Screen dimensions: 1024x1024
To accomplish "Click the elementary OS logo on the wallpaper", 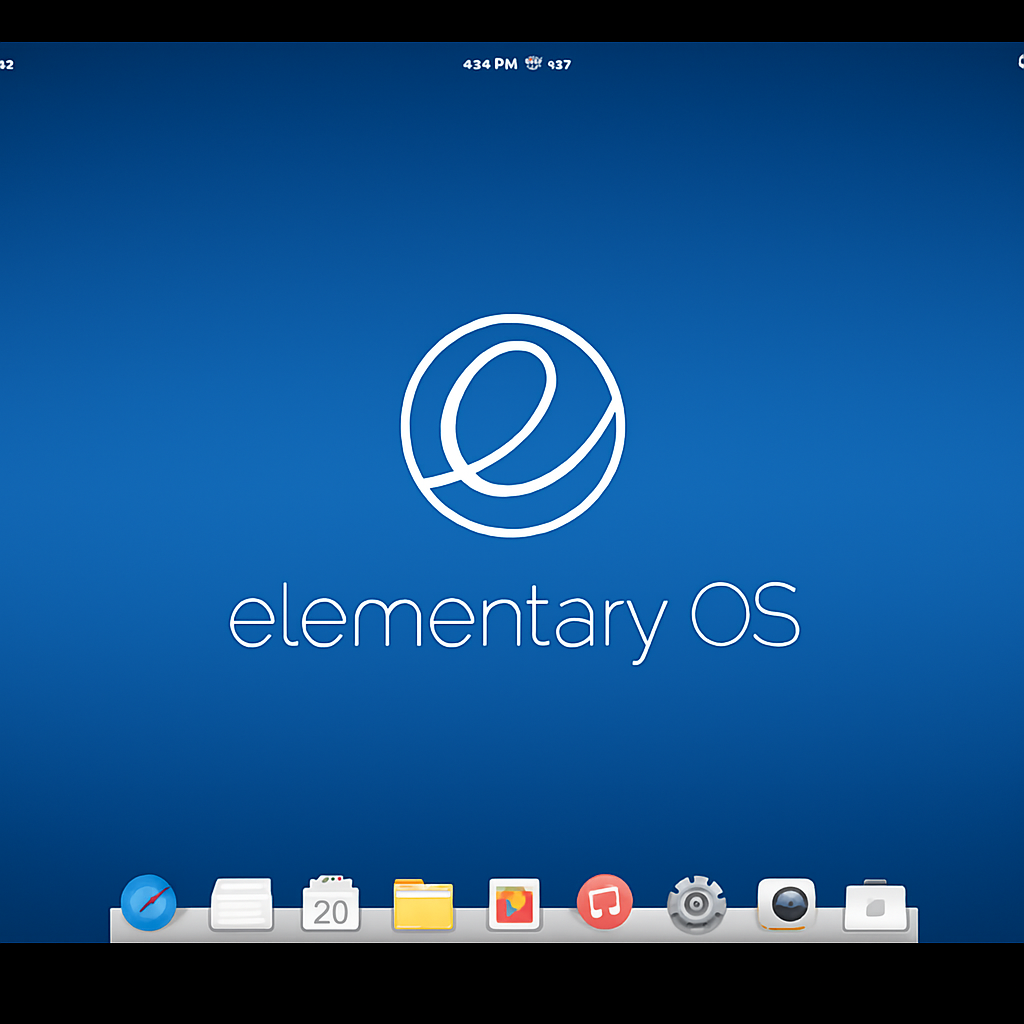I will point(511,424).
